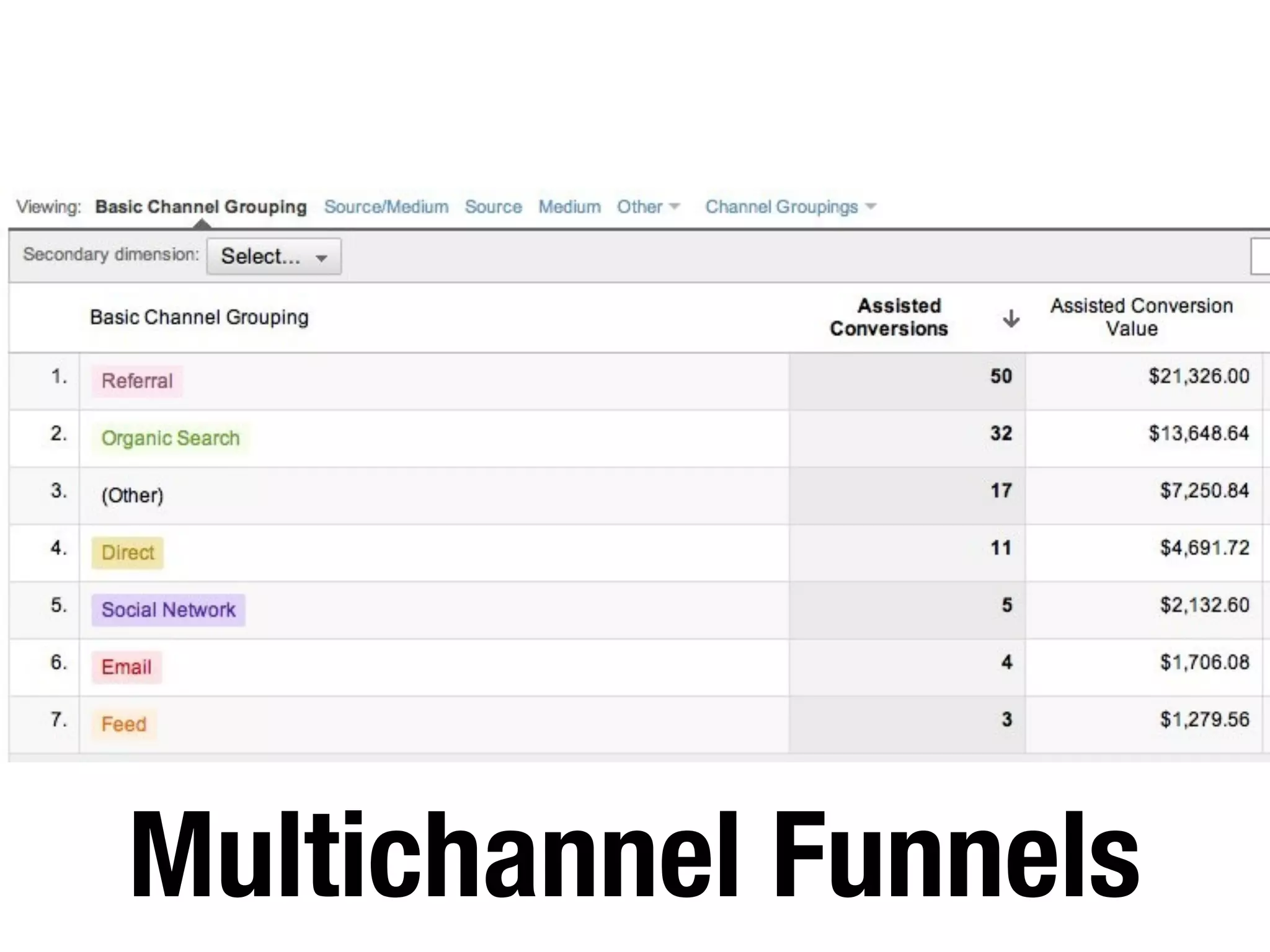
Task: Click the Secondary dimension label
Action: [111, 255]
